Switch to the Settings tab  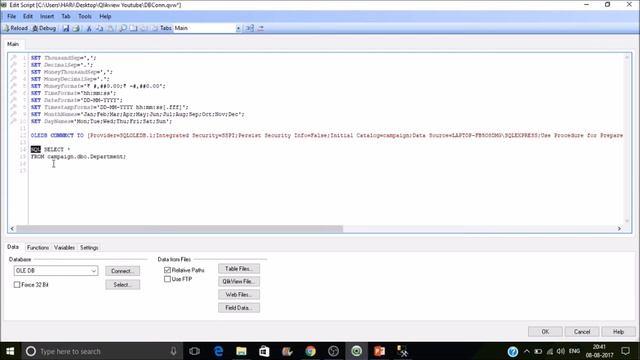[x=89, y=248]
